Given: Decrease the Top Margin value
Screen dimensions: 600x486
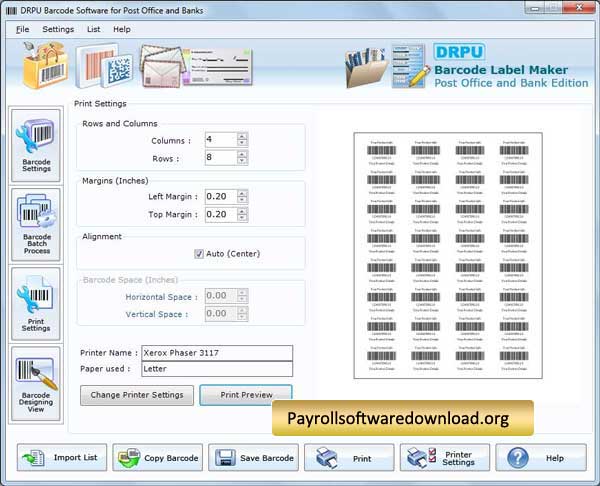Looking at the screenshot, I should [x=242, y=218].
